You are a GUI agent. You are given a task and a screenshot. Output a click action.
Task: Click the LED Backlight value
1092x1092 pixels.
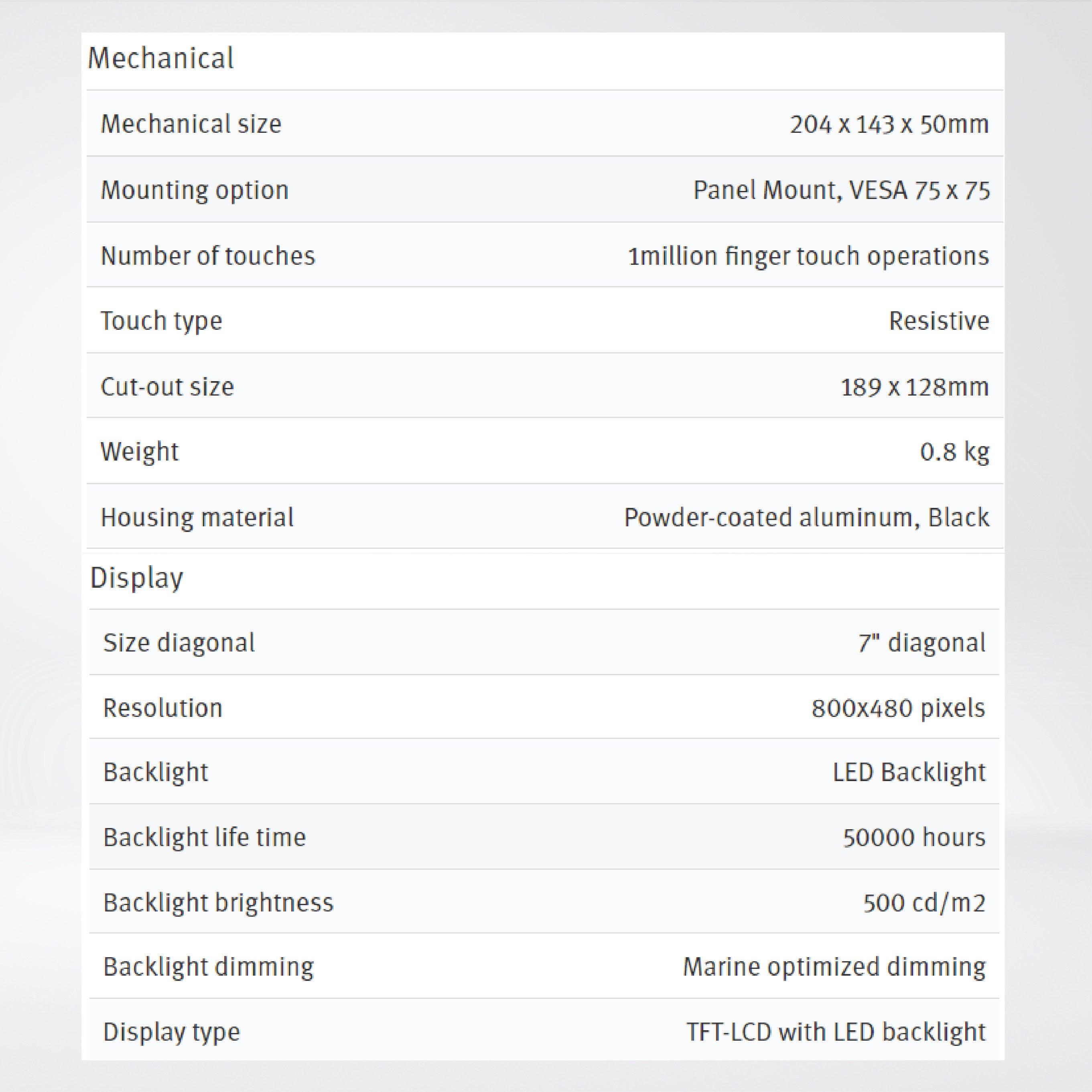(908, 772)
